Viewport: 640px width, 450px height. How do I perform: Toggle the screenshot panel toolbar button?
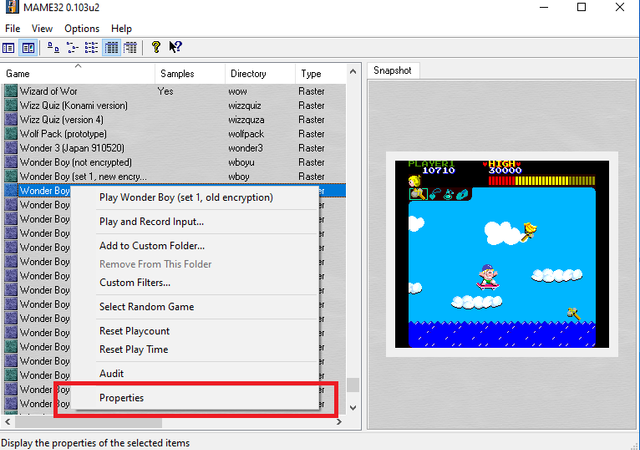29,48
